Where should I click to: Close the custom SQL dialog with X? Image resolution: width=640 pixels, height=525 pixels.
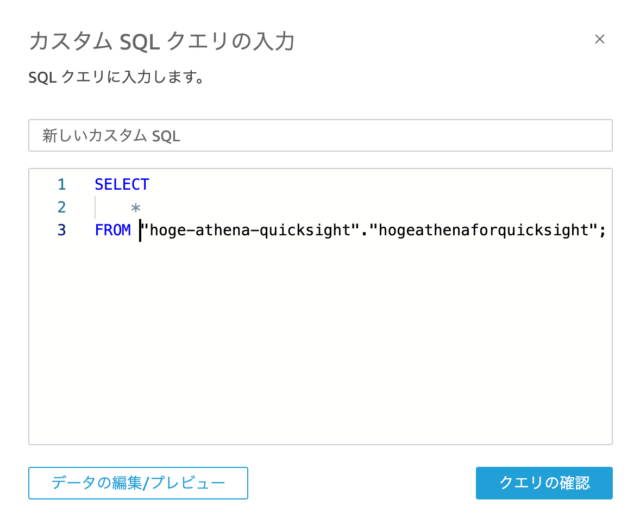coord(599,39)
